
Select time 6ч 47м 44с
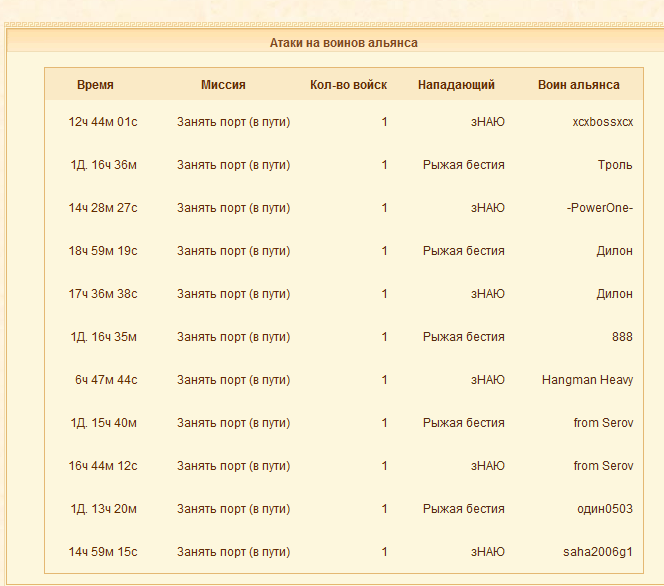tap(106, 380)
